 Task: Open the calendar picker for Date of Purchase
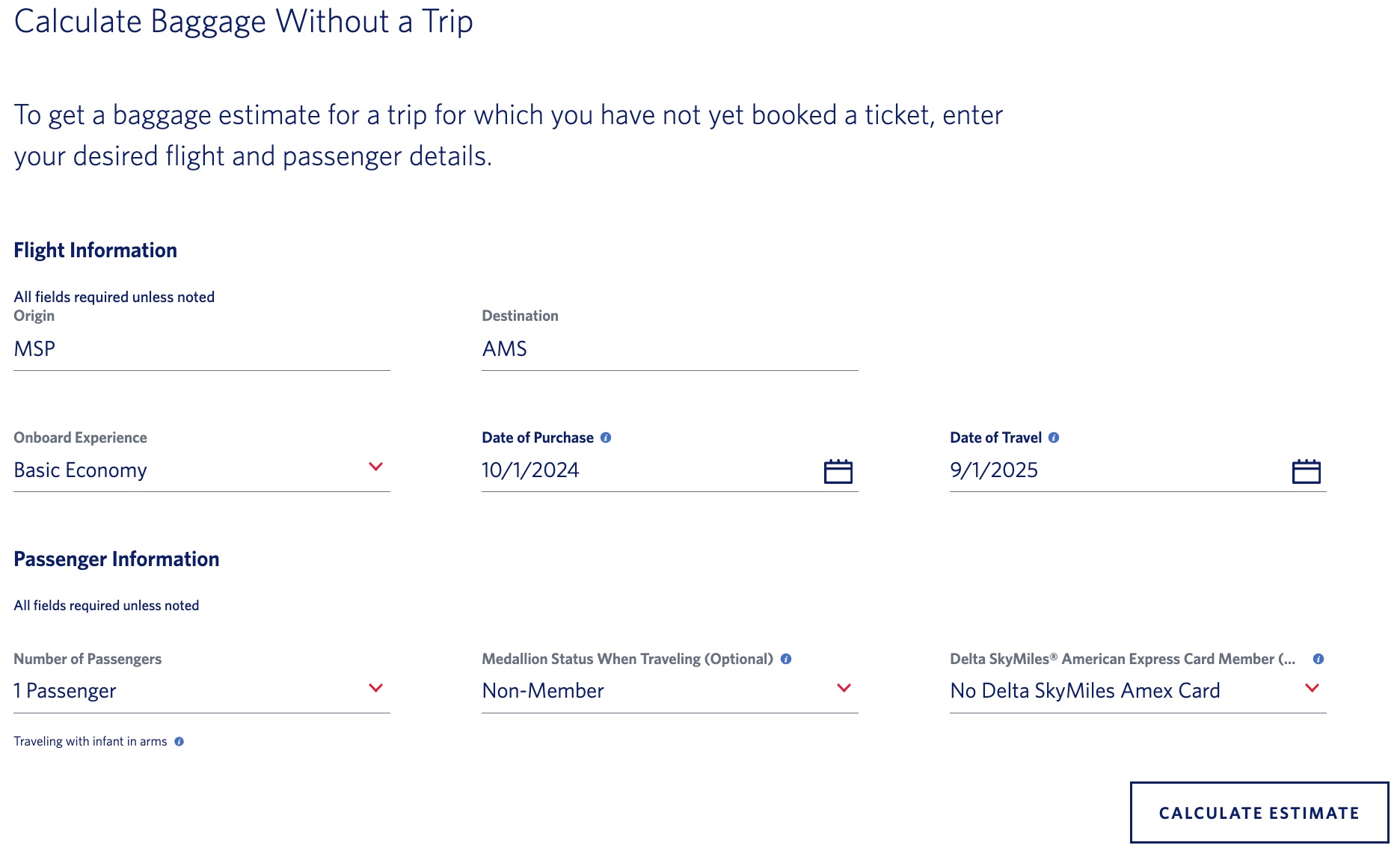coord(839,470)
